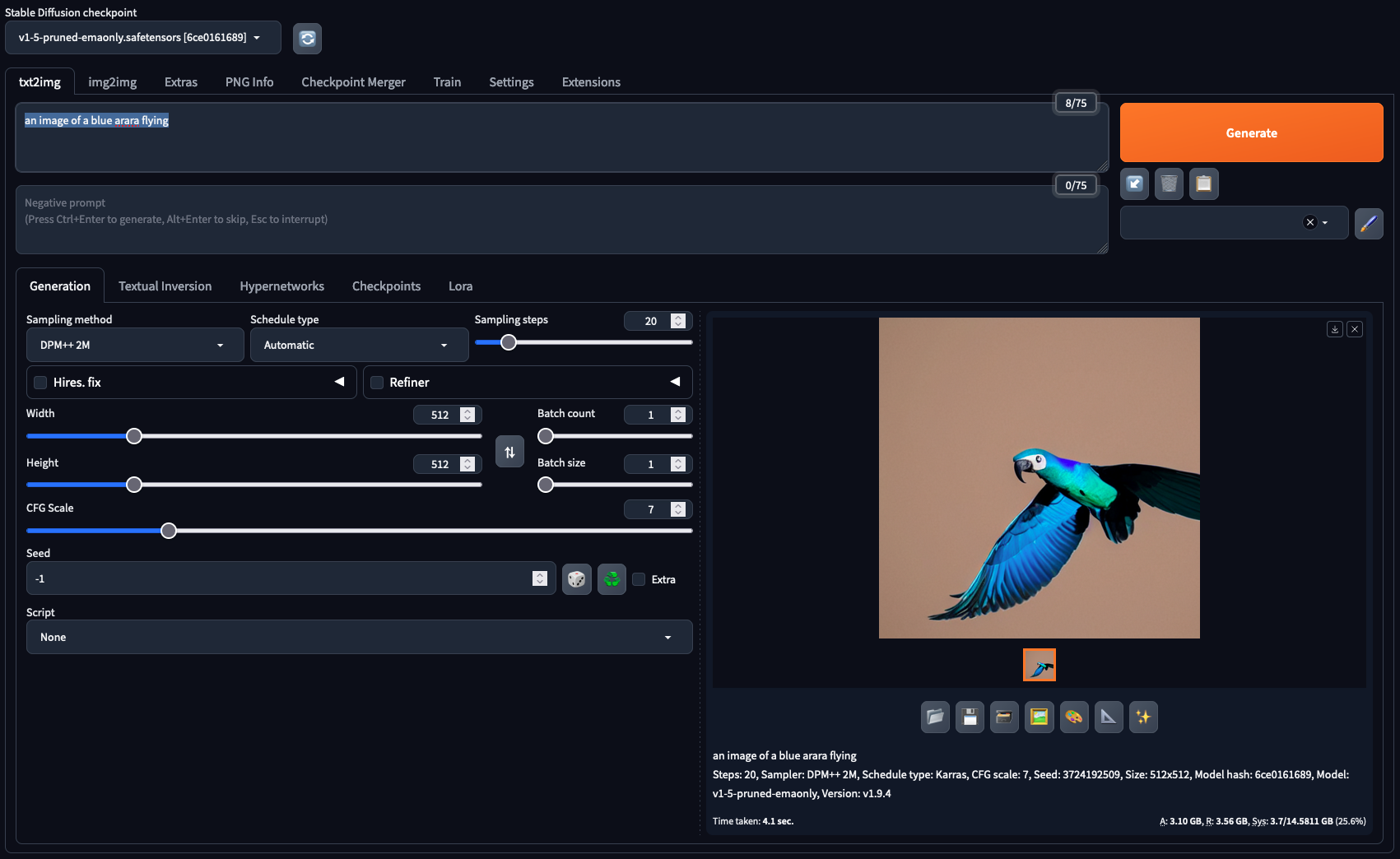Select the txt2img tab

[40, 82]
